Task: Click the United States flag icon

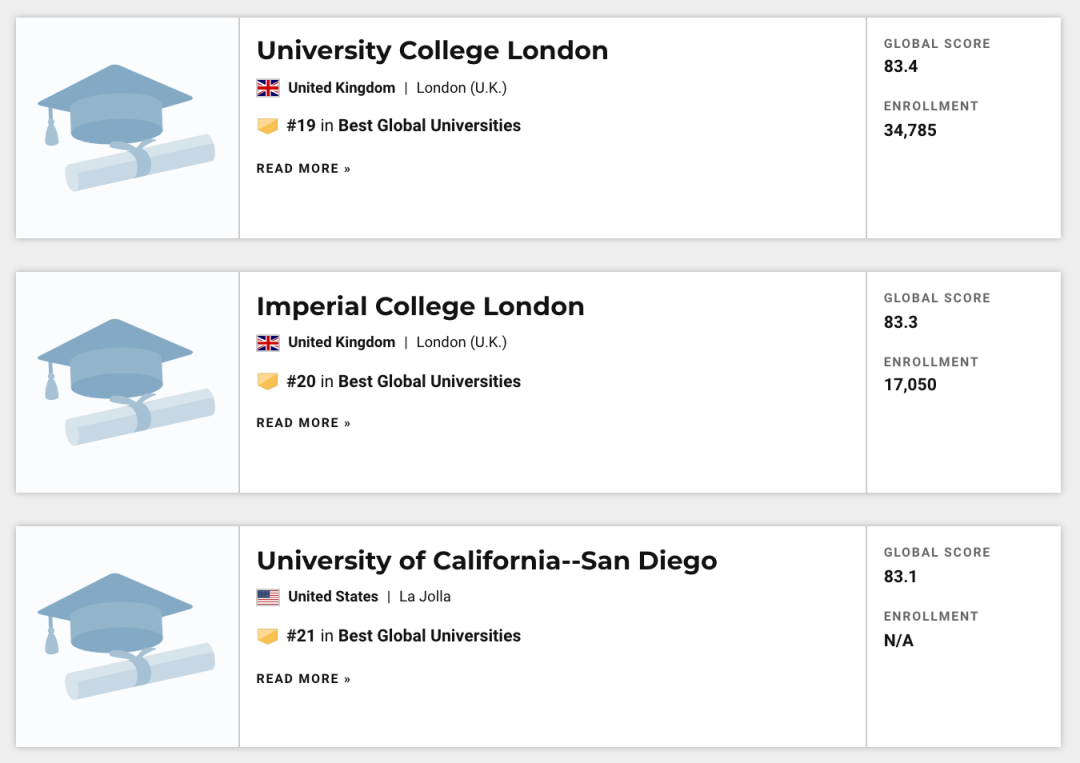Action: click(268, 597)
